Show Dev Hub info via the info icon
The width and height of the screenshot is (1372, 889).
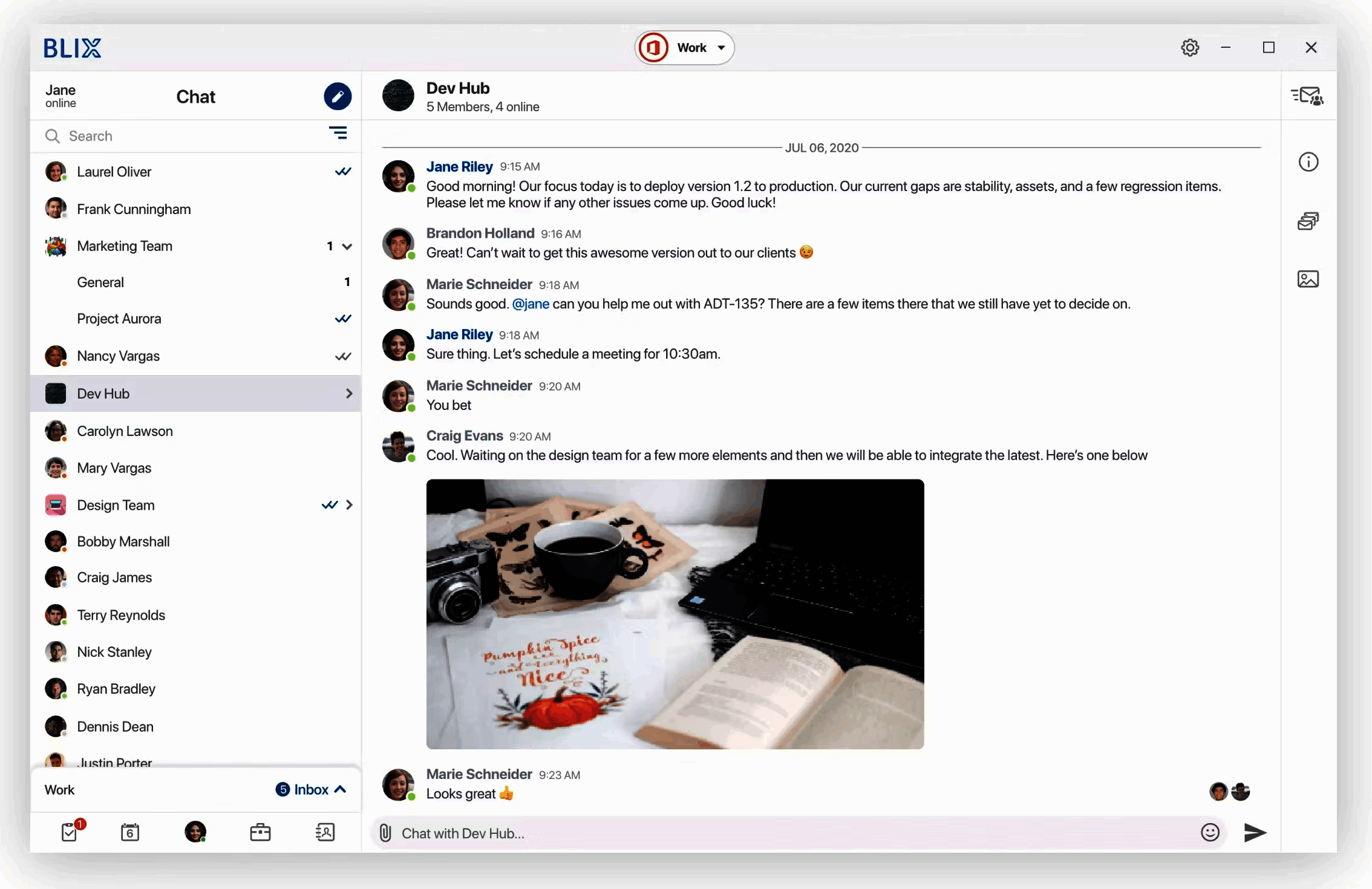(x=1308, y=161)
